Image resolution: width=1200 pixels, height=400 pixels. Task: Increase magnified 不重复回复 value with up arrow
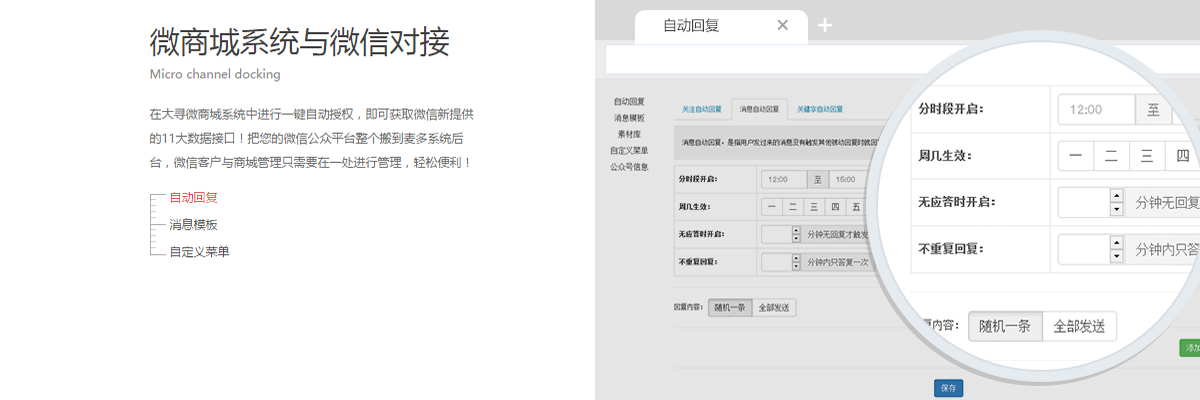1117,243
